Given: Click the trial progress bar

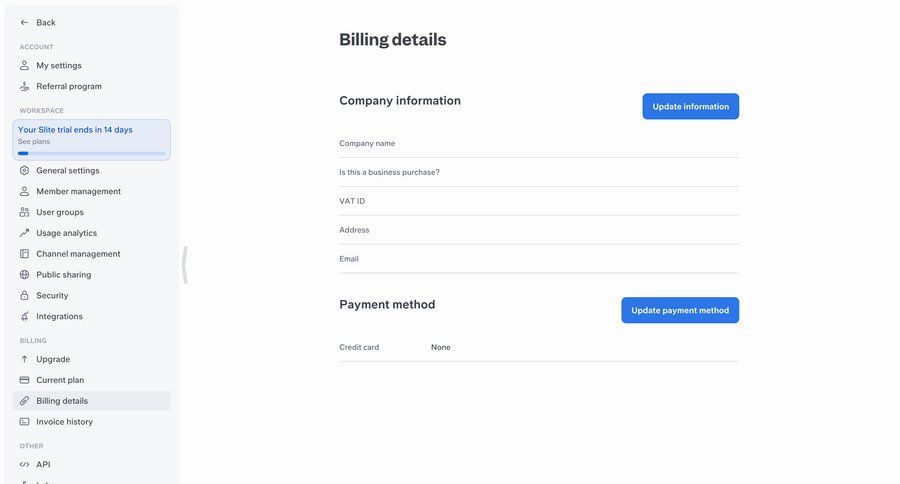Looking at the screenshot, I should point(91,153).
